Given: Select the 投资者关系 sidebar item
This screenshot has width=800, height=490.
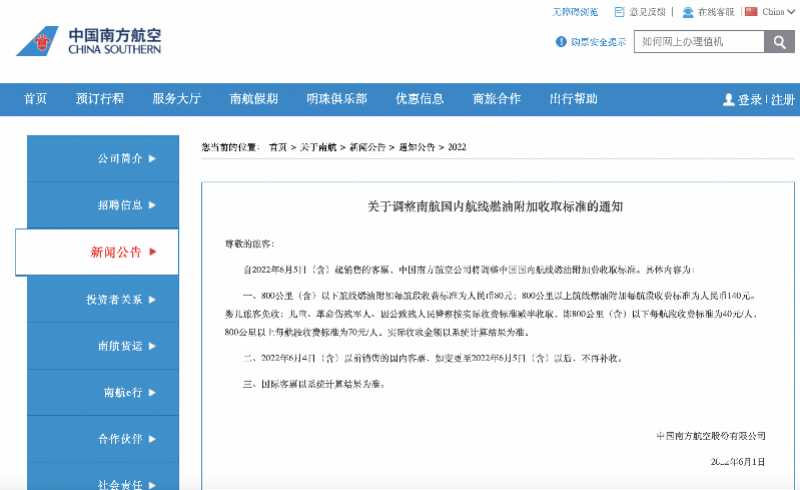Looking at the screenshot, I should click(103, 300).
